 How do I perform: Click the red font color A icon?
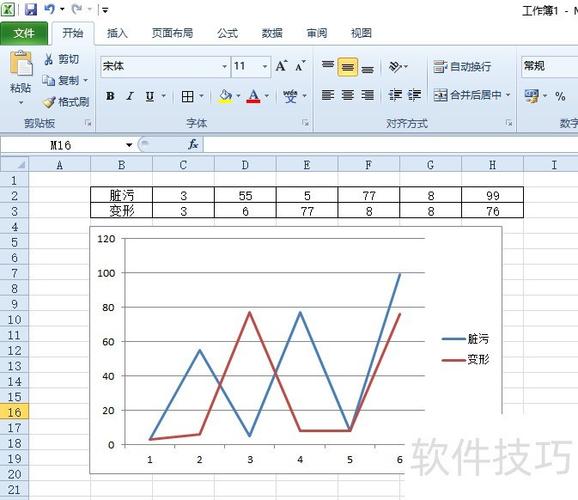point(253,97)
